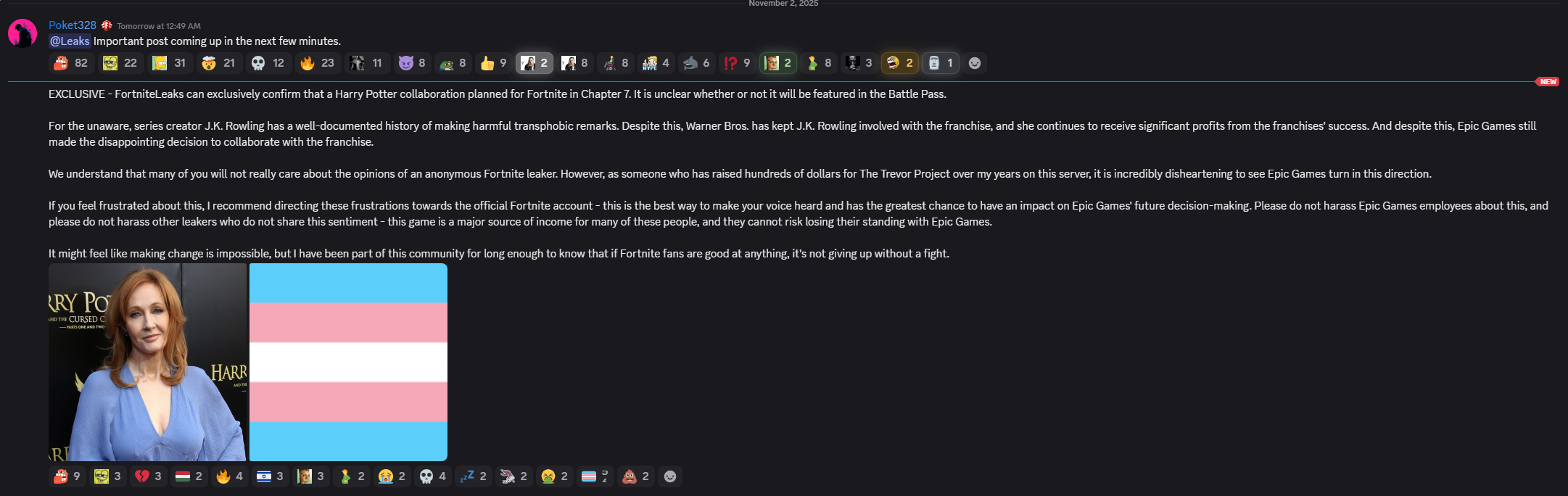The height and width of the screenshot is (496, 1568).
Task: Open the trans pride flag image
Action: pyautogui.click(x=348, y=362)
